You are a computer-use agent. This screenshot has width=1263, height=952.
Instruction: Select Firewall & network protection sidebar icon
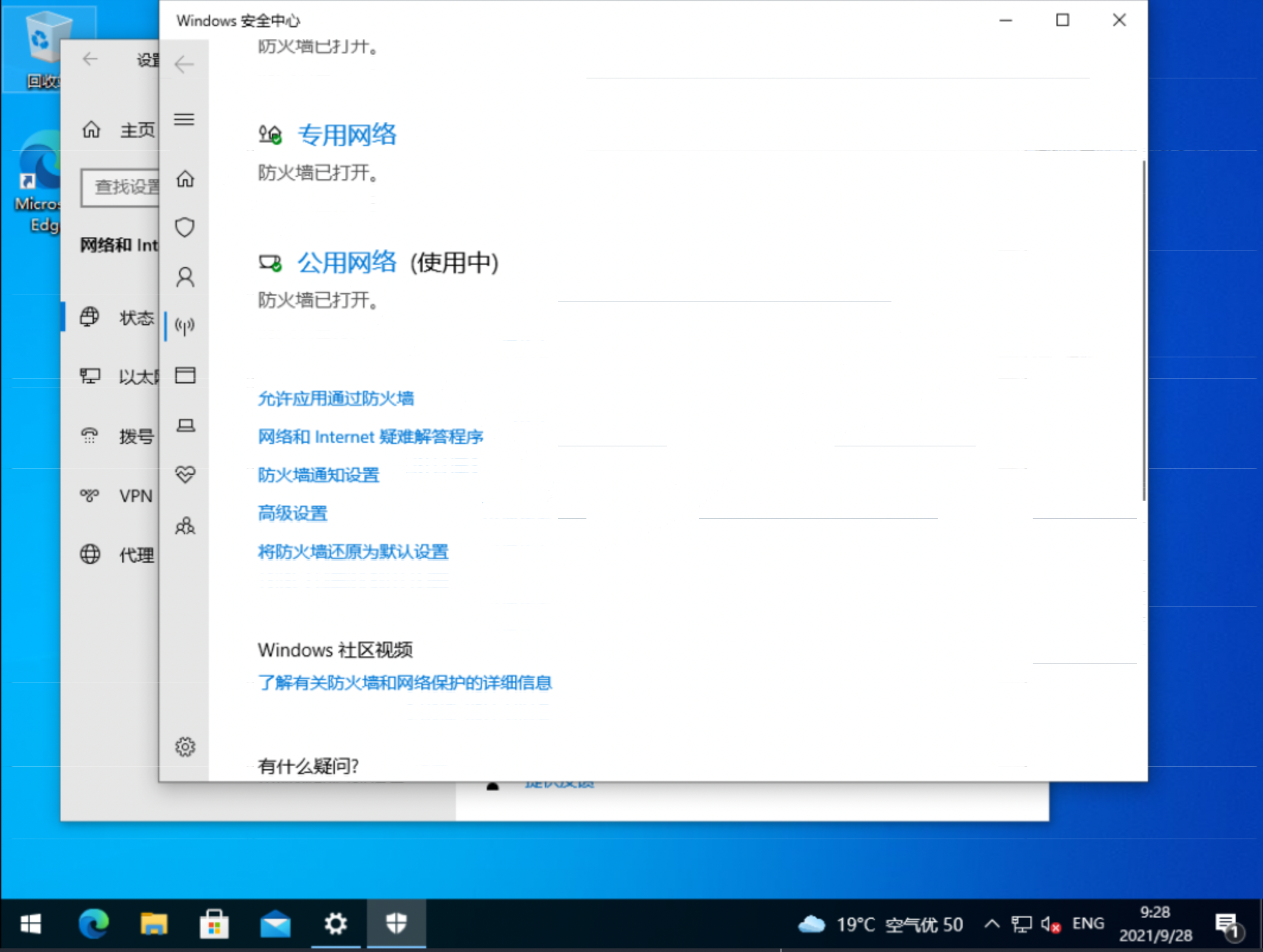tap(185, 326)
